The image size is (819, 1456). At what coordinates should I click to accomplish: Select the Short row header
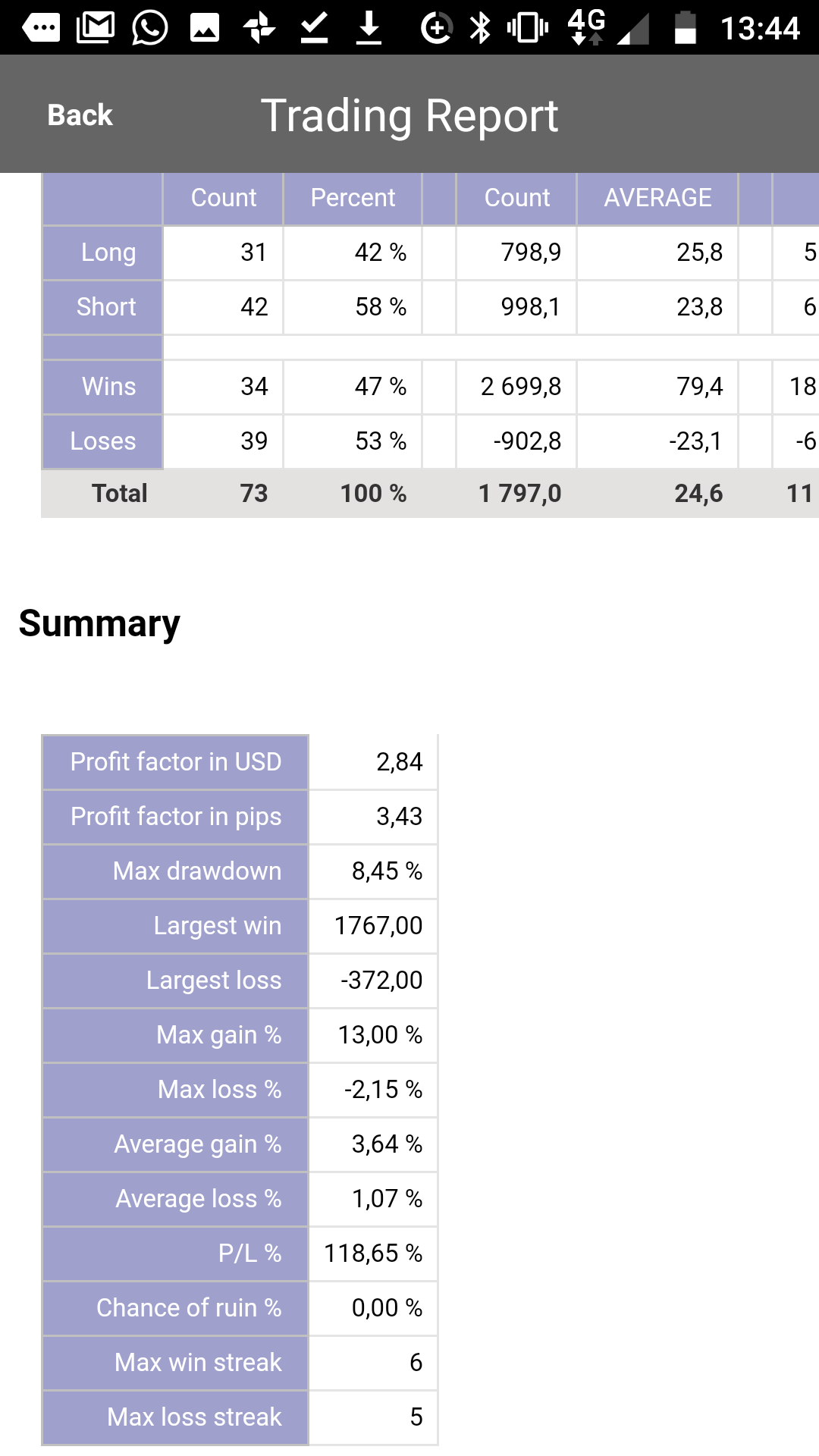pos(102,307)
